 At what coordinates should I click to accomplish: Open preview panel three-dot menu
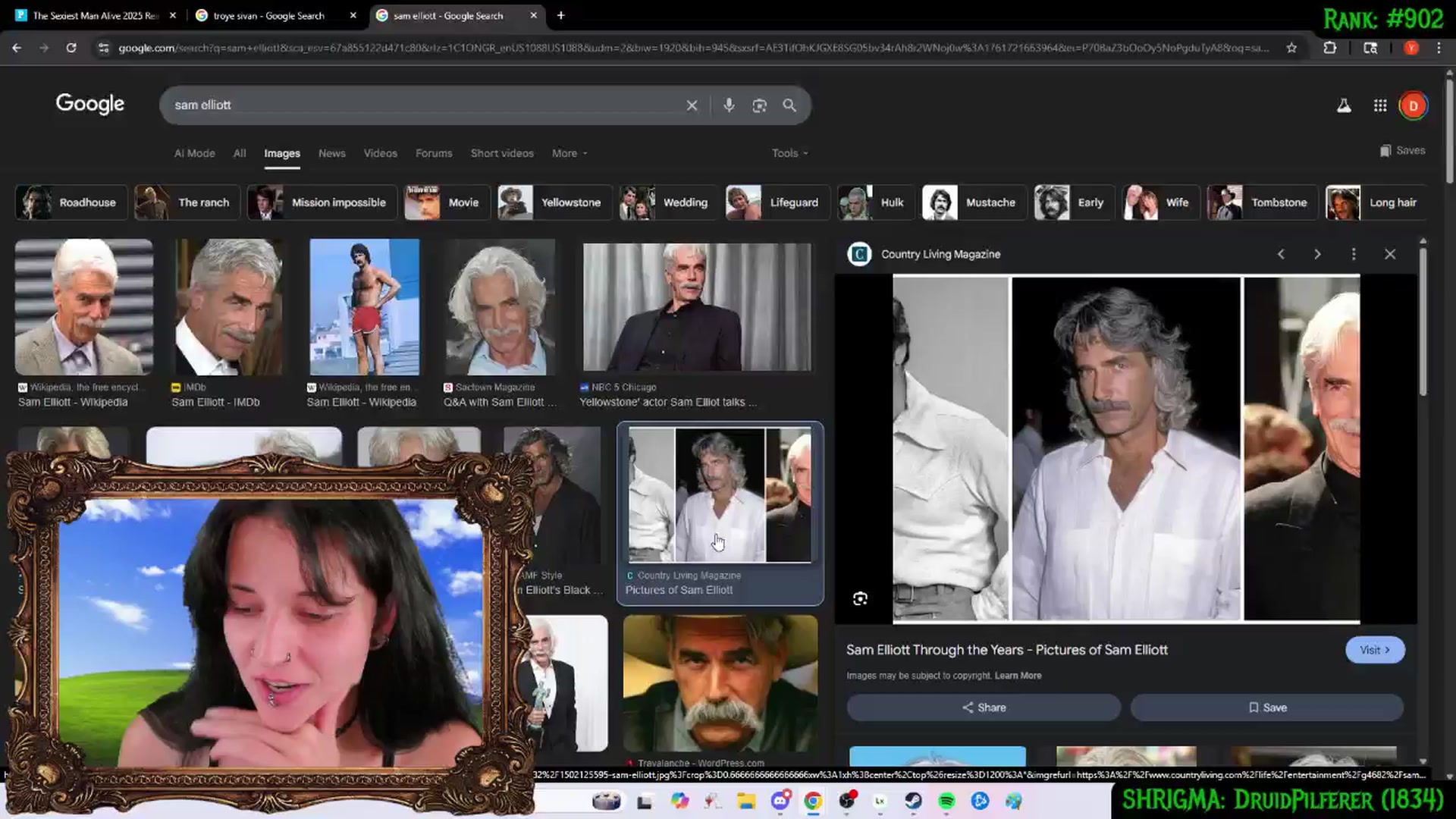coord(1354,255)
